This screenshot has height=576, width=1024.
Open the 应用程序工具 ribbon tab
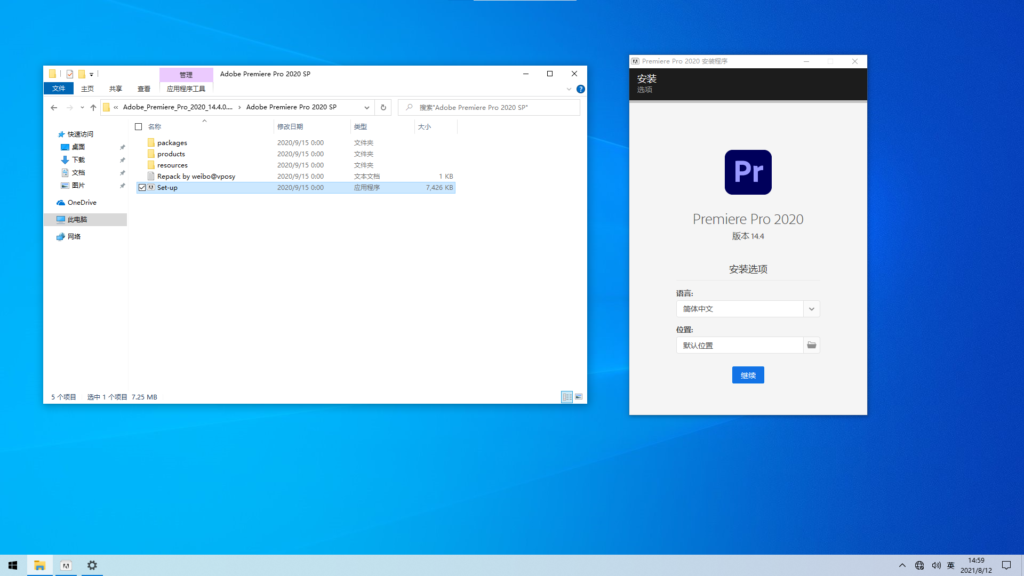tap(185, 89)
